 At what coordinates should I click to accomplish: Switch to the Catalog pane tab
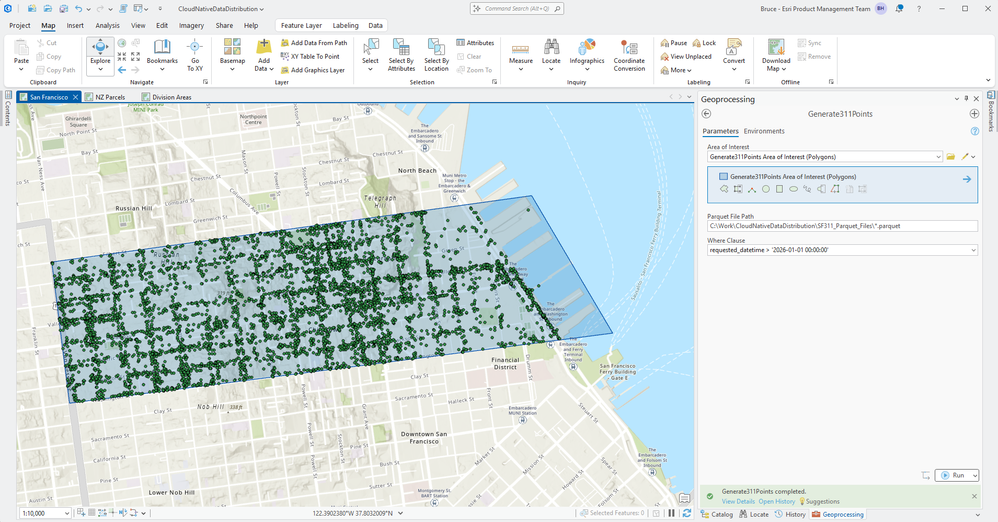[x=717, y=514]
